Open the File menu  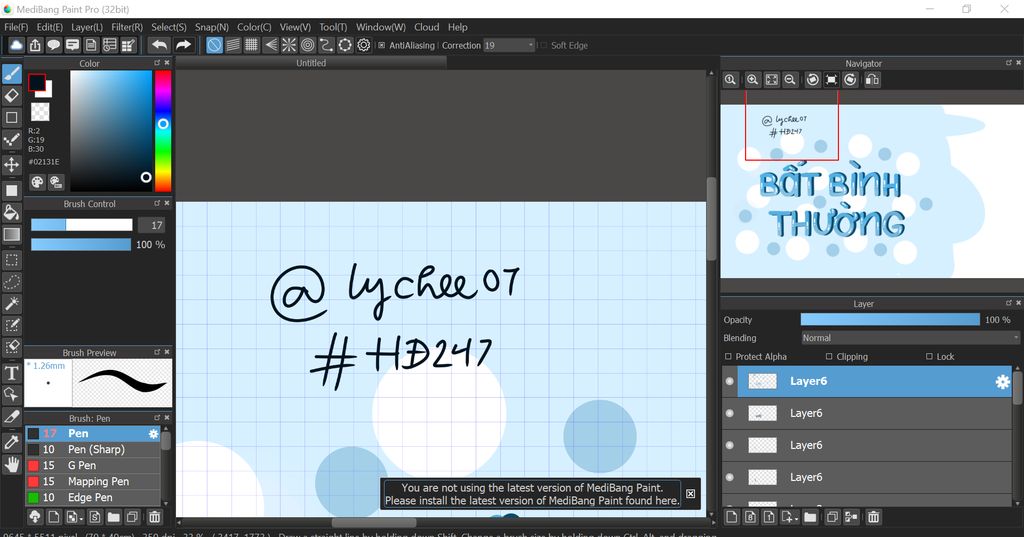[x=16, y=27]
